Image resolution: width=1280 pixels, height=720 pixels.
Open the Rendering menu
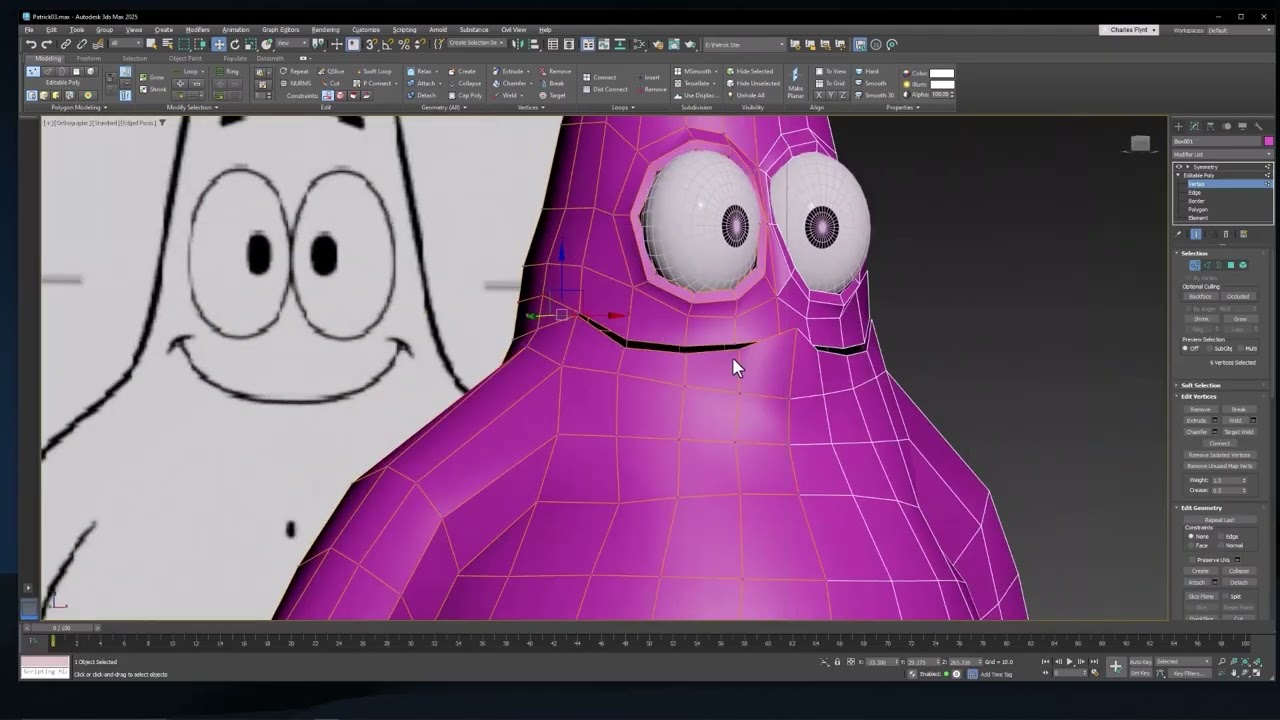click(325, 30)
